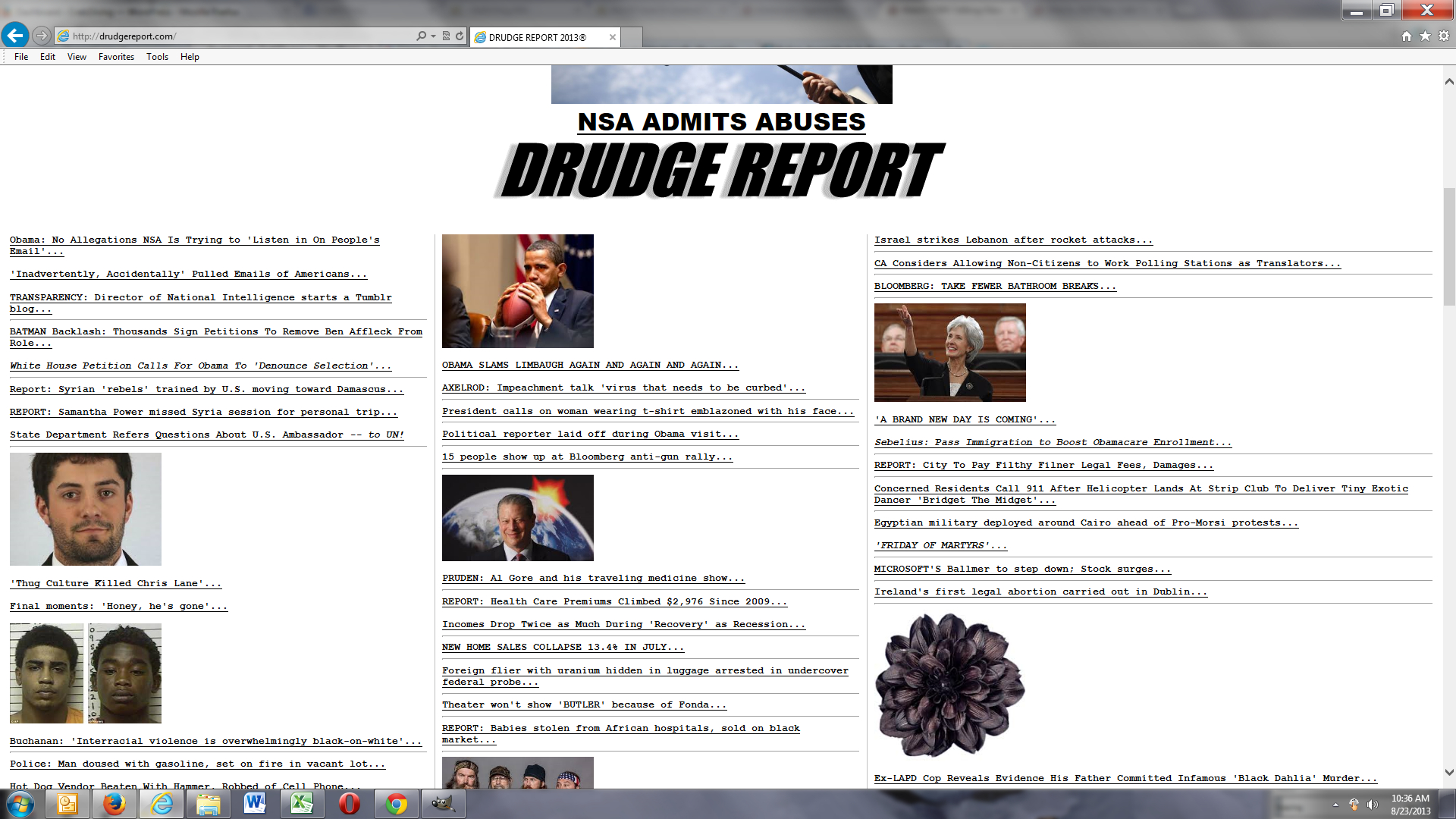
Task: Open 'Thug Culture Killed Chris Lane' link
Action: (x=115, y=583)
